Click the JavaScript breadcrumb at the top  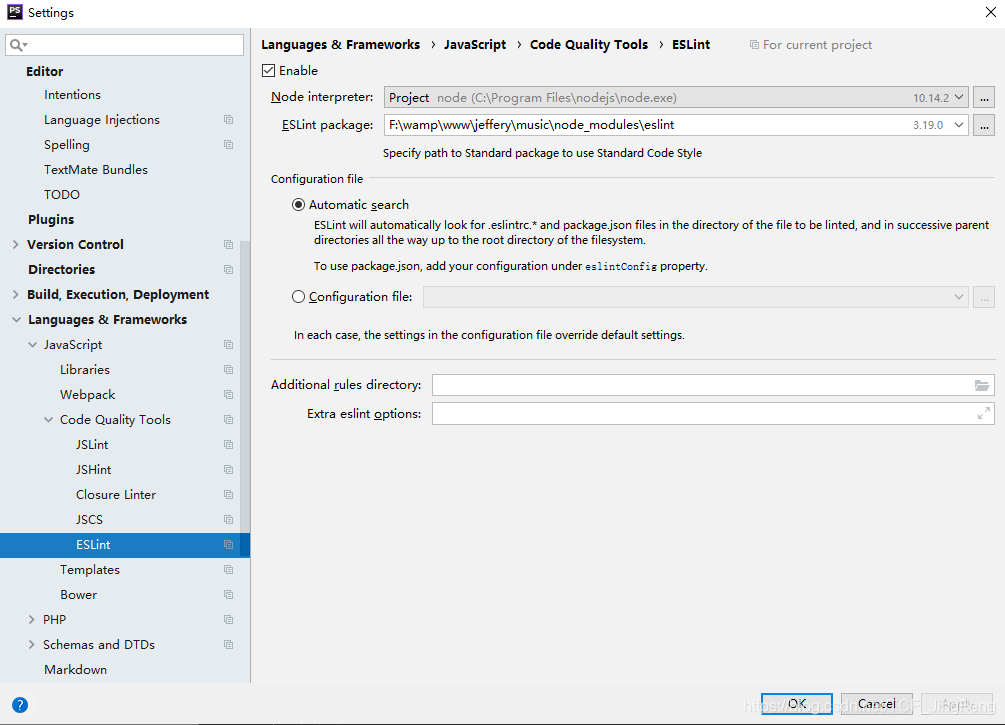tap(475, 44)
